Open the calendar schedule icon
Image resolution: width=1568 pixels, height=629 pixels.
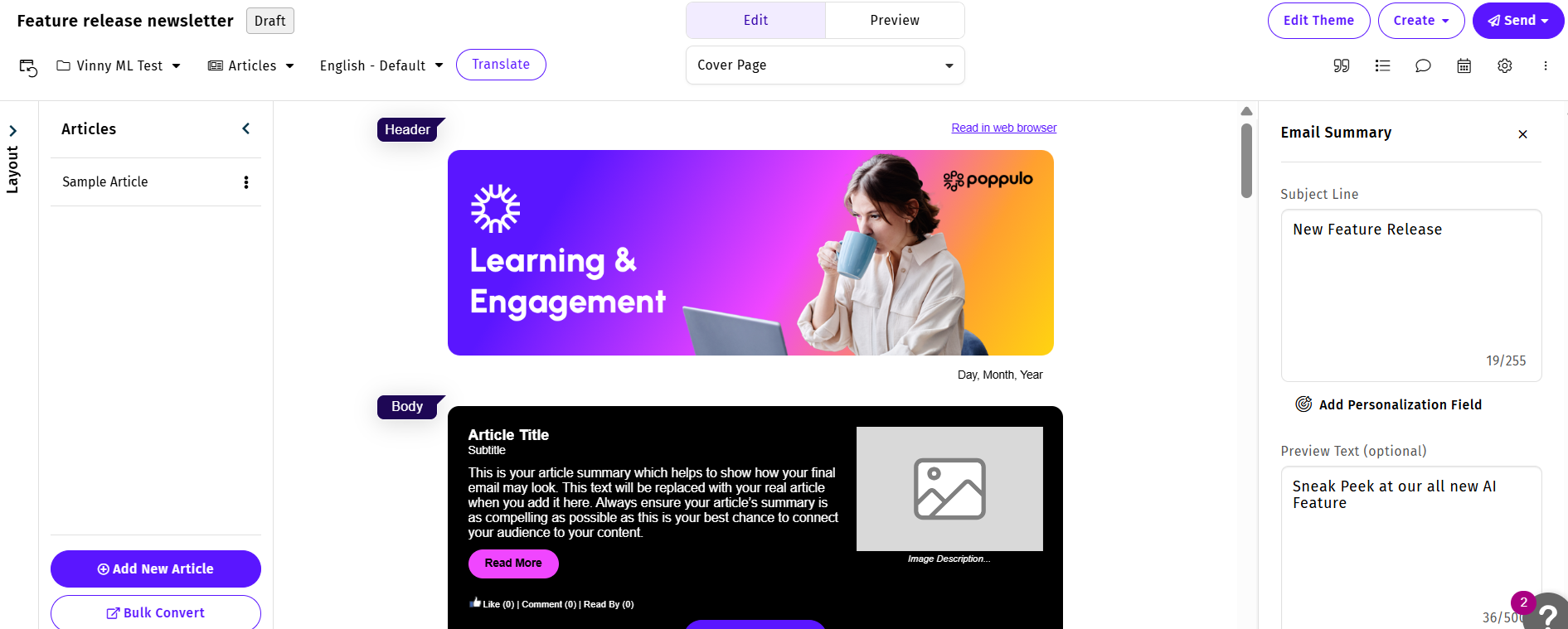pyautogui.click(x=1464, y=65)
